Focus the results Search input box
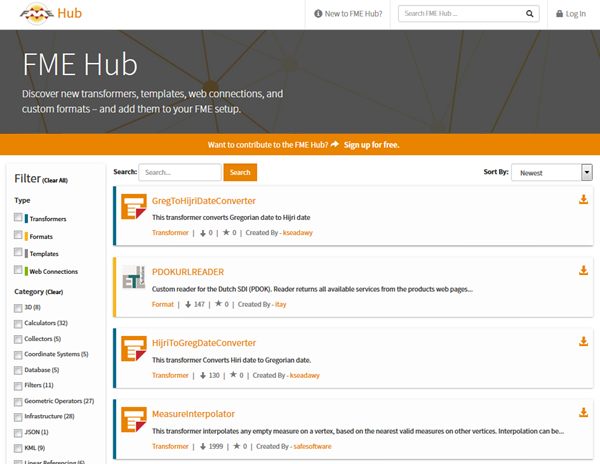This screenshot has height=464, width=600. pos(180,172)
